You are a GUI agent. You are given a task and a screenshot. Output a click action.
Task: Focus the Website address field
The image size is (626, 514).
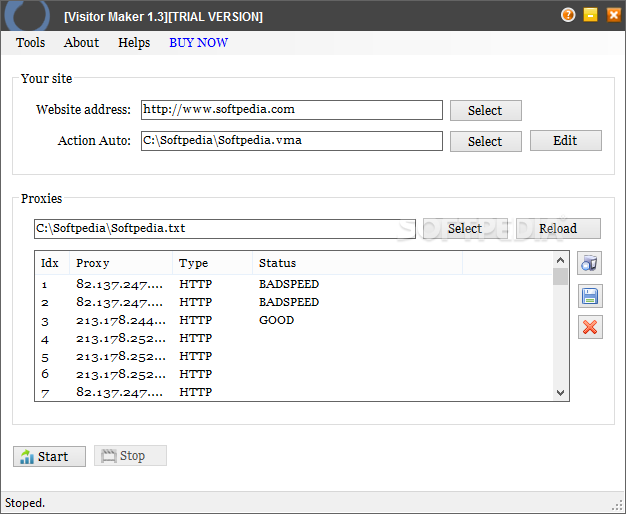tap(292, 110)
